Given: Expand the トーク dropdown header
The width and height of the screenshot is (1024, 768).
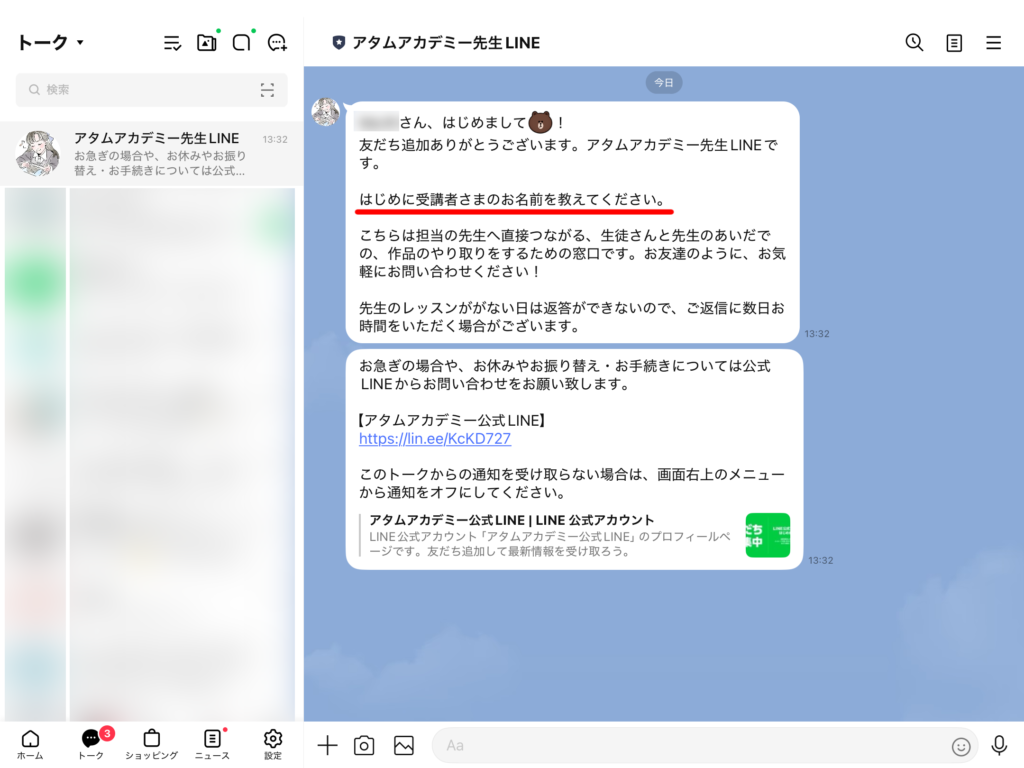Looking at the screenshot, I should [x=50, y=42].
